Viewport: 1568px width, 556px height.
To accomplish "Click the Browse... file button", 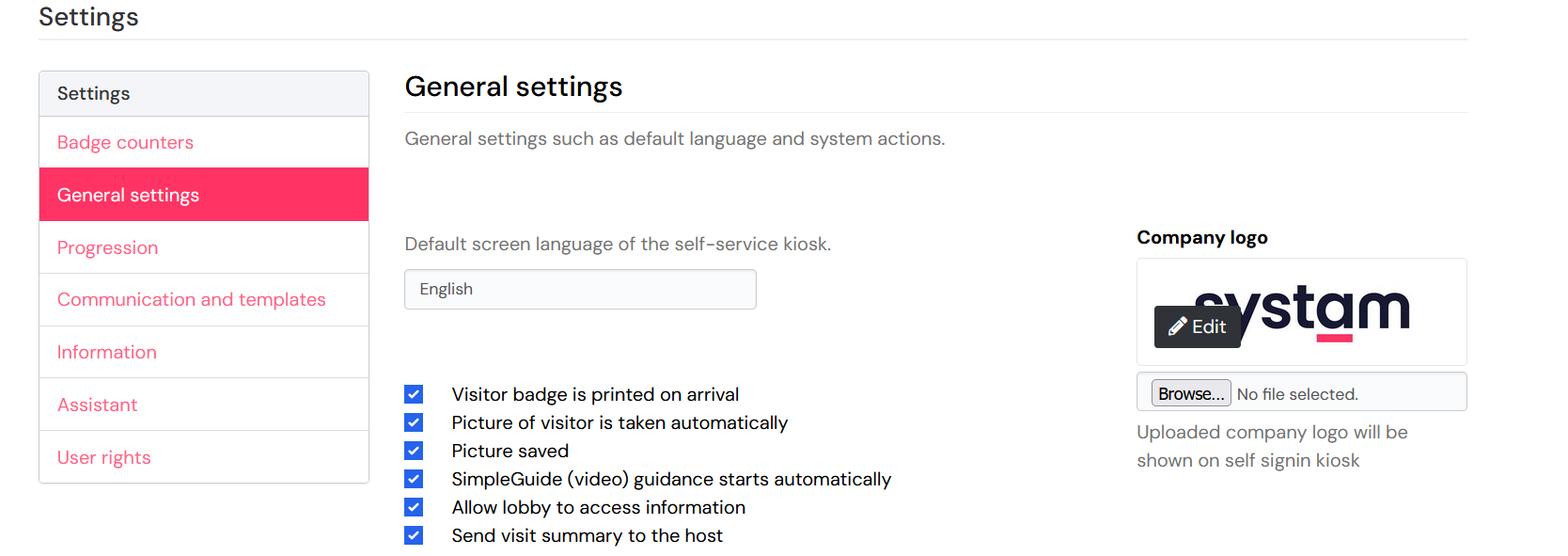I will tap(1191, 393).
